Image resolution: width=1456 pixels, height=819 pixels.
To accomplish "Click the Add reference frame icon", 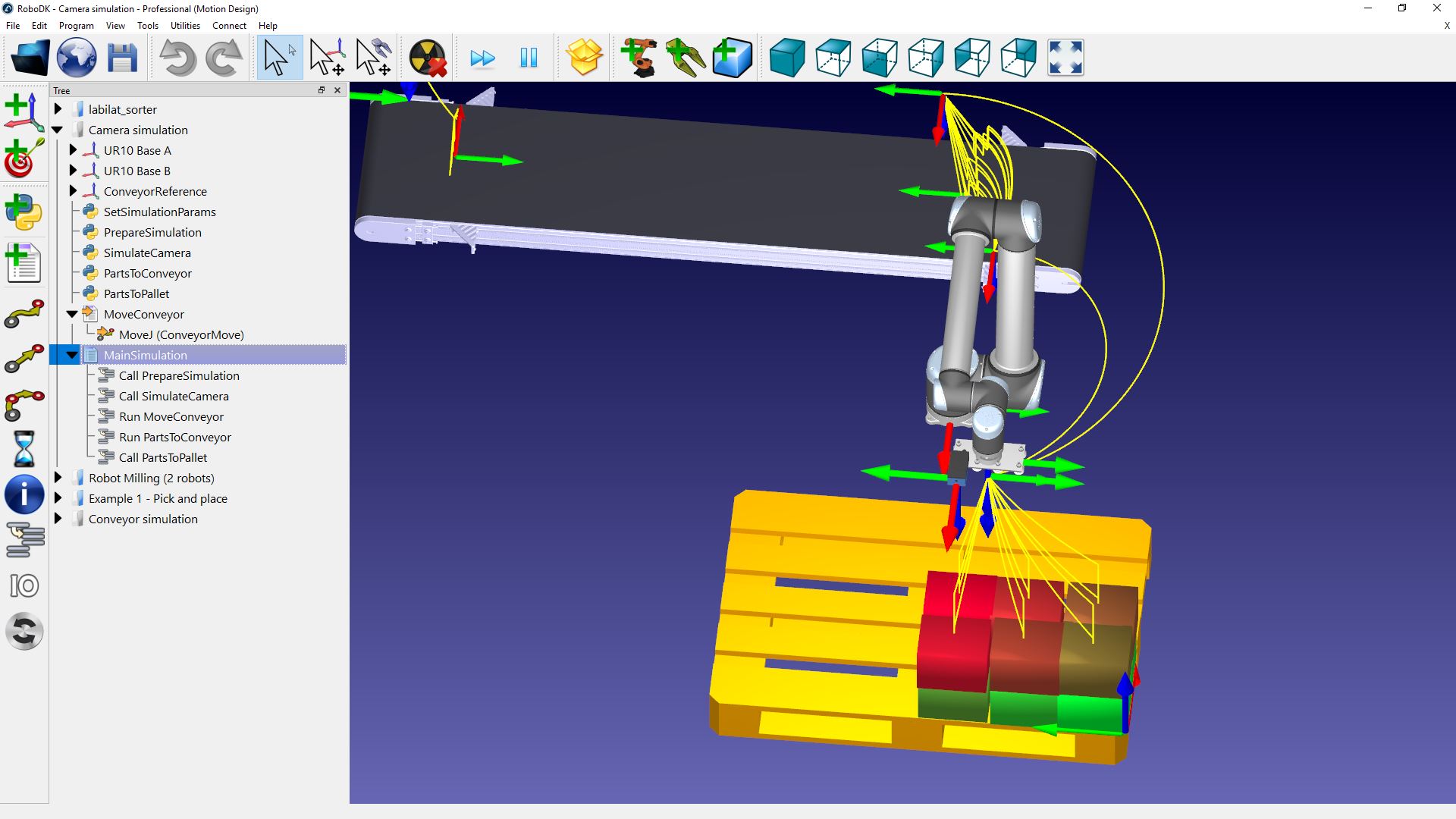I will [24, 111].
